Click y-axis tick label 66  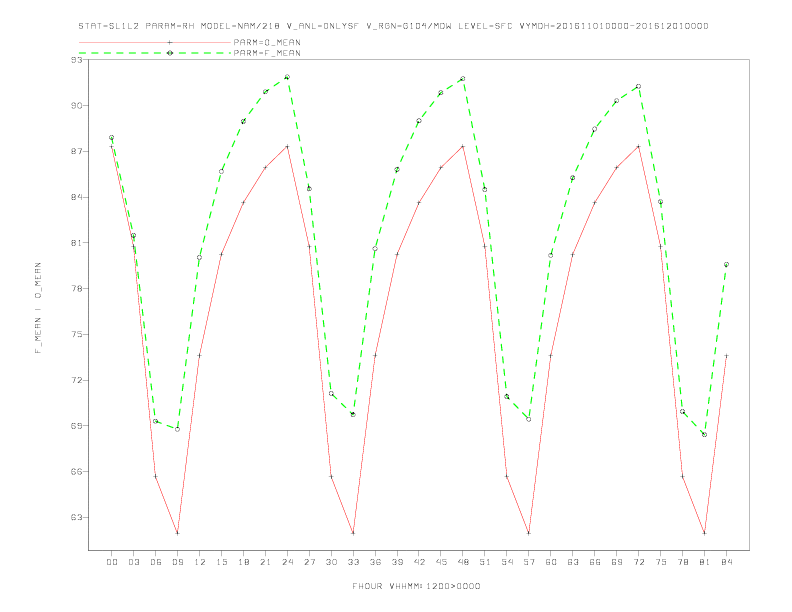pos(77,472)
